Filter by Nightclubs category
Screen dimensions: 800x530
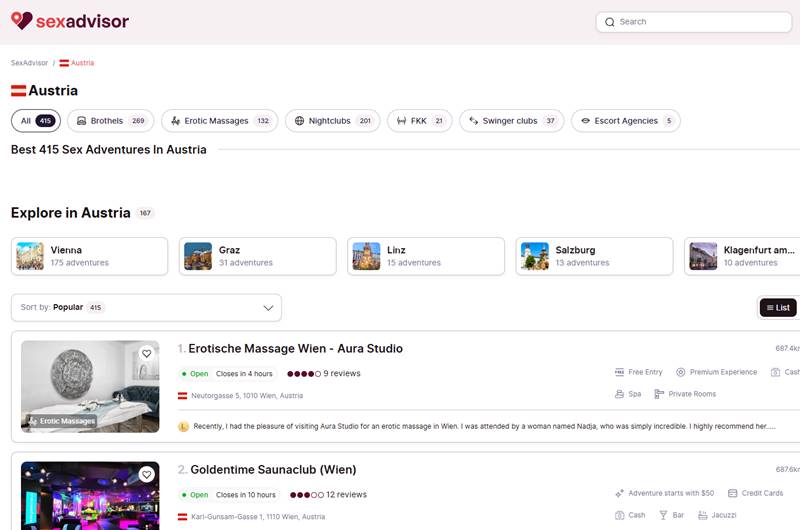pos(332,121)
